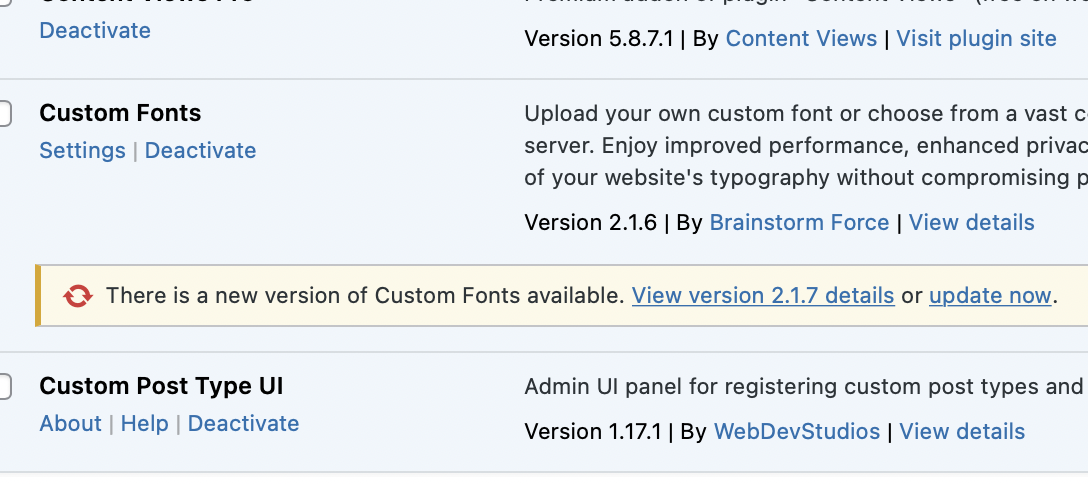Open Custom Fonts Settings link

[x=83, y=150]
